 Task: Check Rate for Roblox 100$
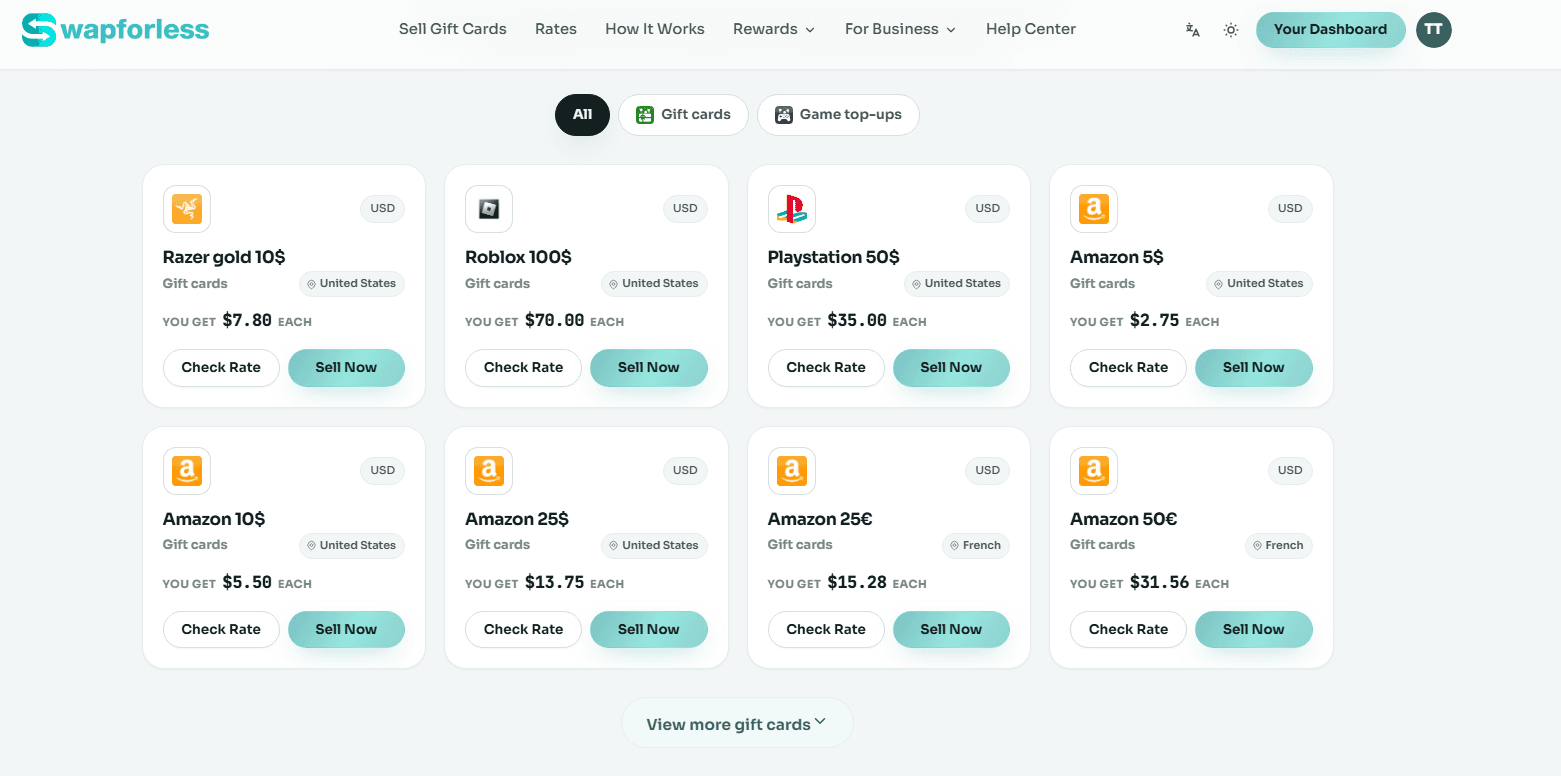(523, 368)
